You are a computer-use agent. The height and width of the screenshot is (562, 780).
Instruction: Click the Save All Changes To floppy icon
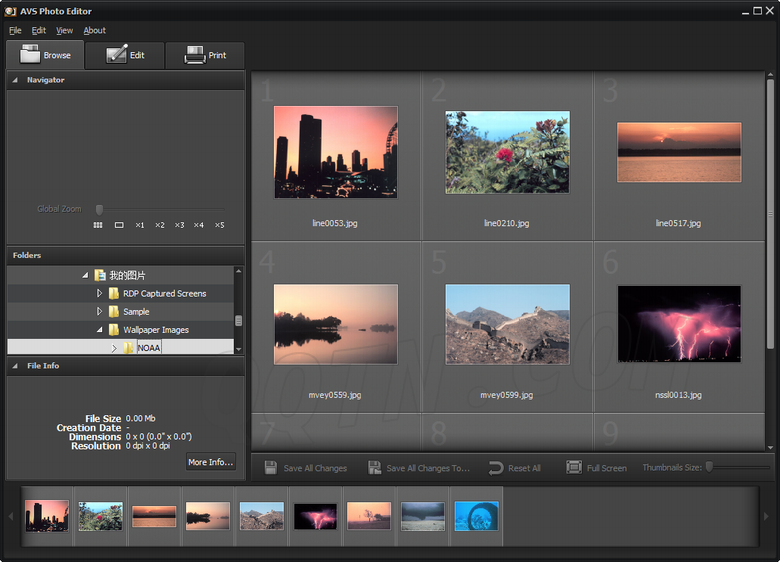point(374,468)
